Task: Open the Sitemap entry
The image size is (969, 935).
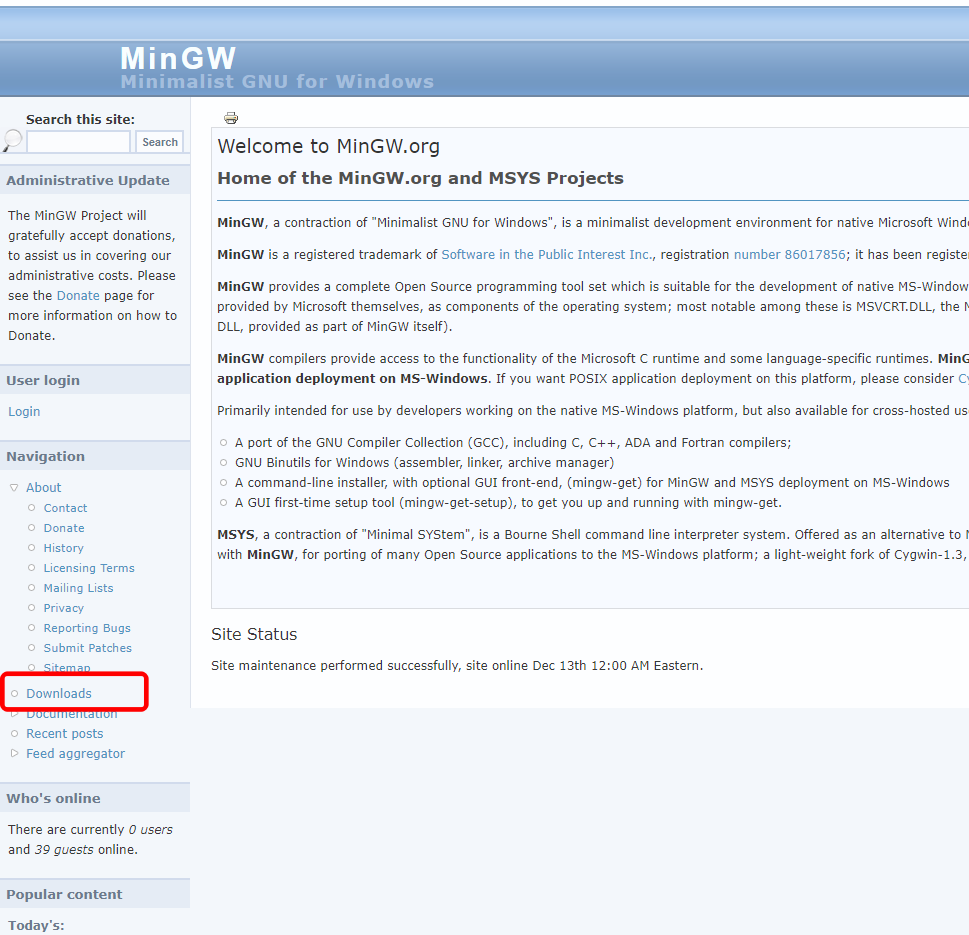Action: (x=66, y=667)
